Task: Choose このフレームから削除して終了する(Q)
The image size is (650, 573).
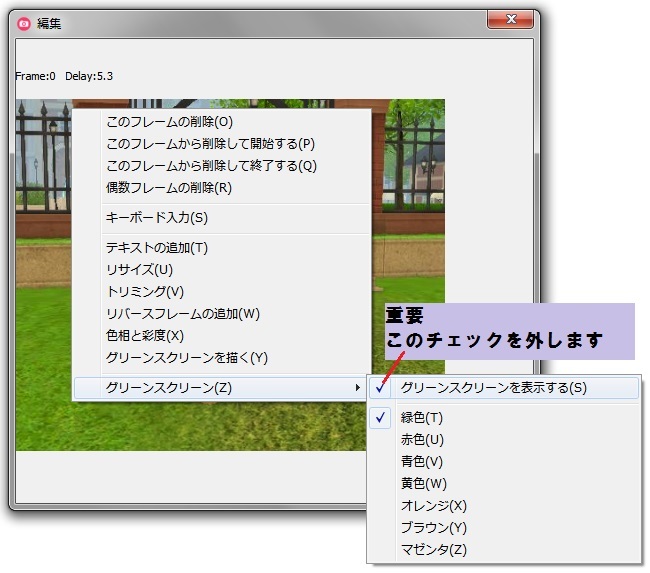Action: 222,166
